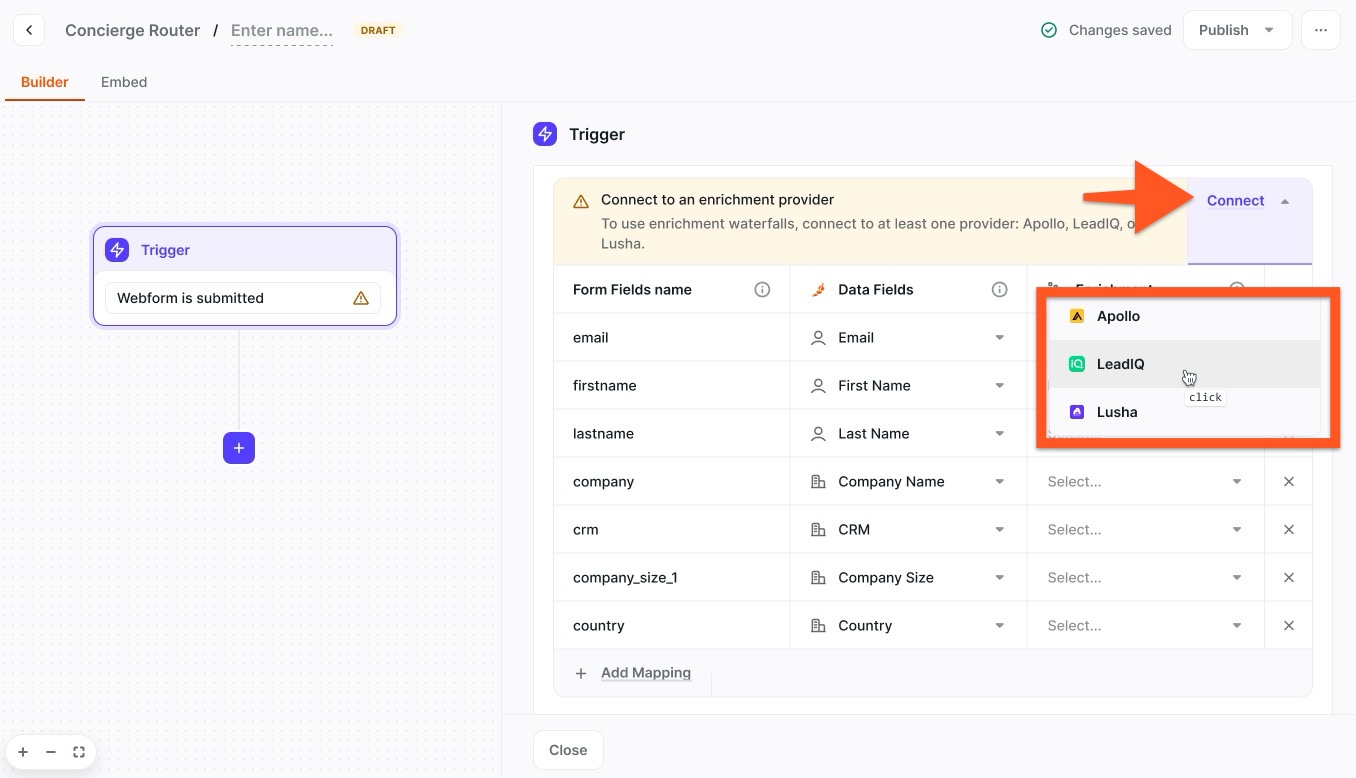
Task: Click the crm form field cell
Action: click(671, 530)
